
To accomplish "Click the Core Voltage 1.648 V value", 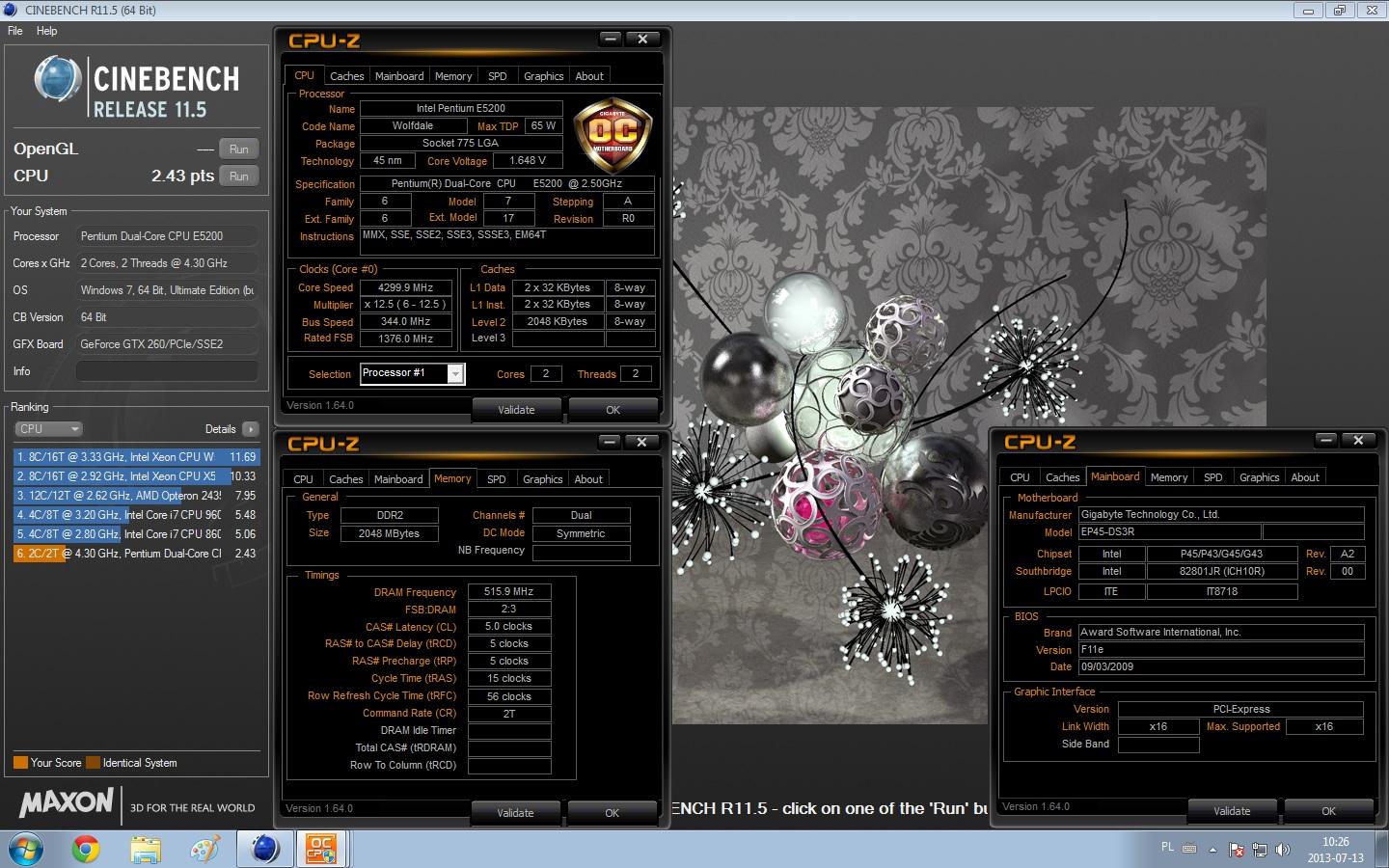I will coord(528,160).
